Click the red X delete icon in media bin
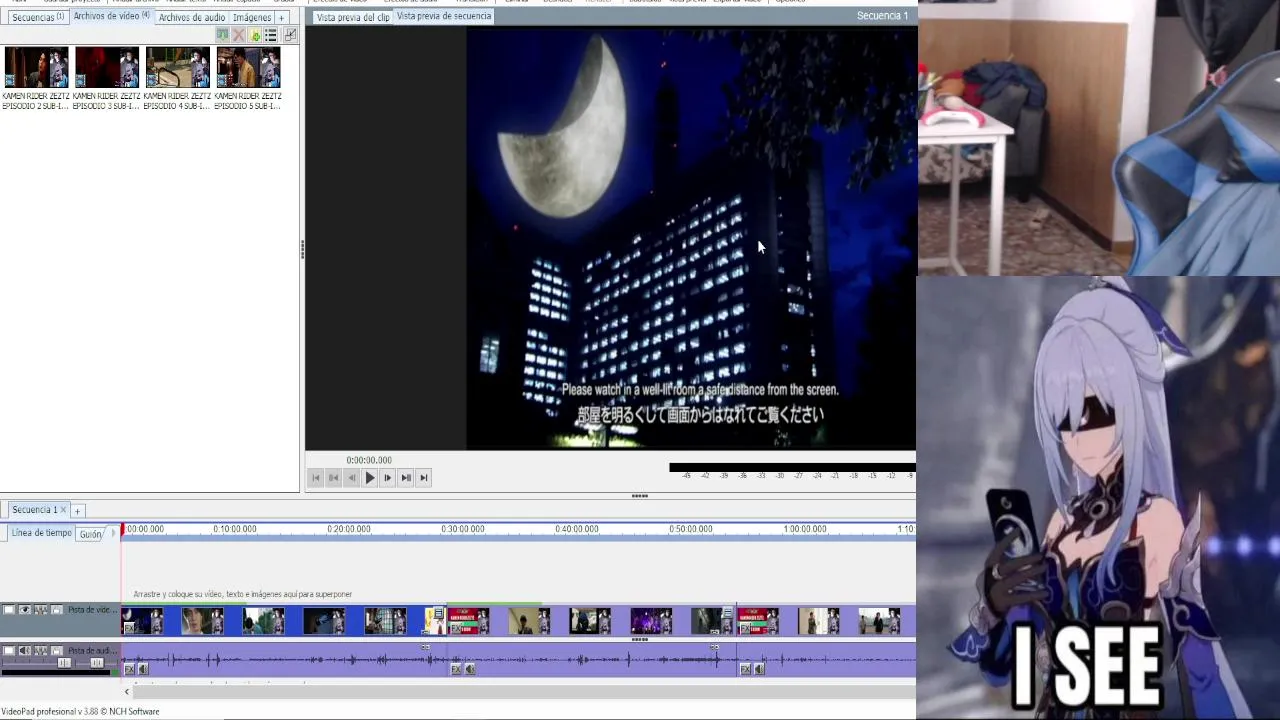This screenshot has width=1280, height=720. click(x=239, y=35)
